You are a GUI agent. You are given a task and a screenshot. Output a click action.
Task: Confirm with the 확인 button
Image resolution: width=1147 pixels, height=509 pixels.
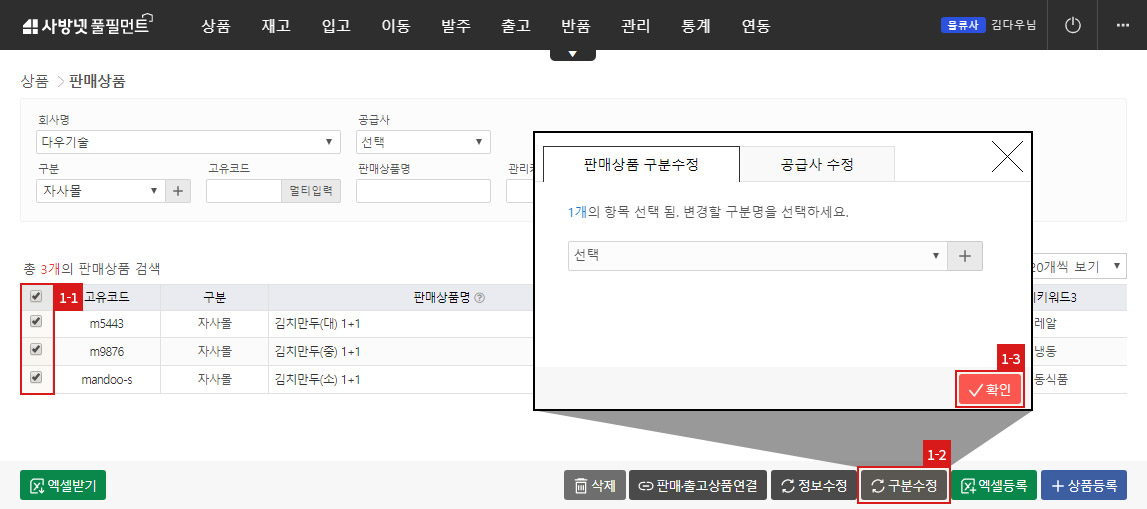(989, 390)
